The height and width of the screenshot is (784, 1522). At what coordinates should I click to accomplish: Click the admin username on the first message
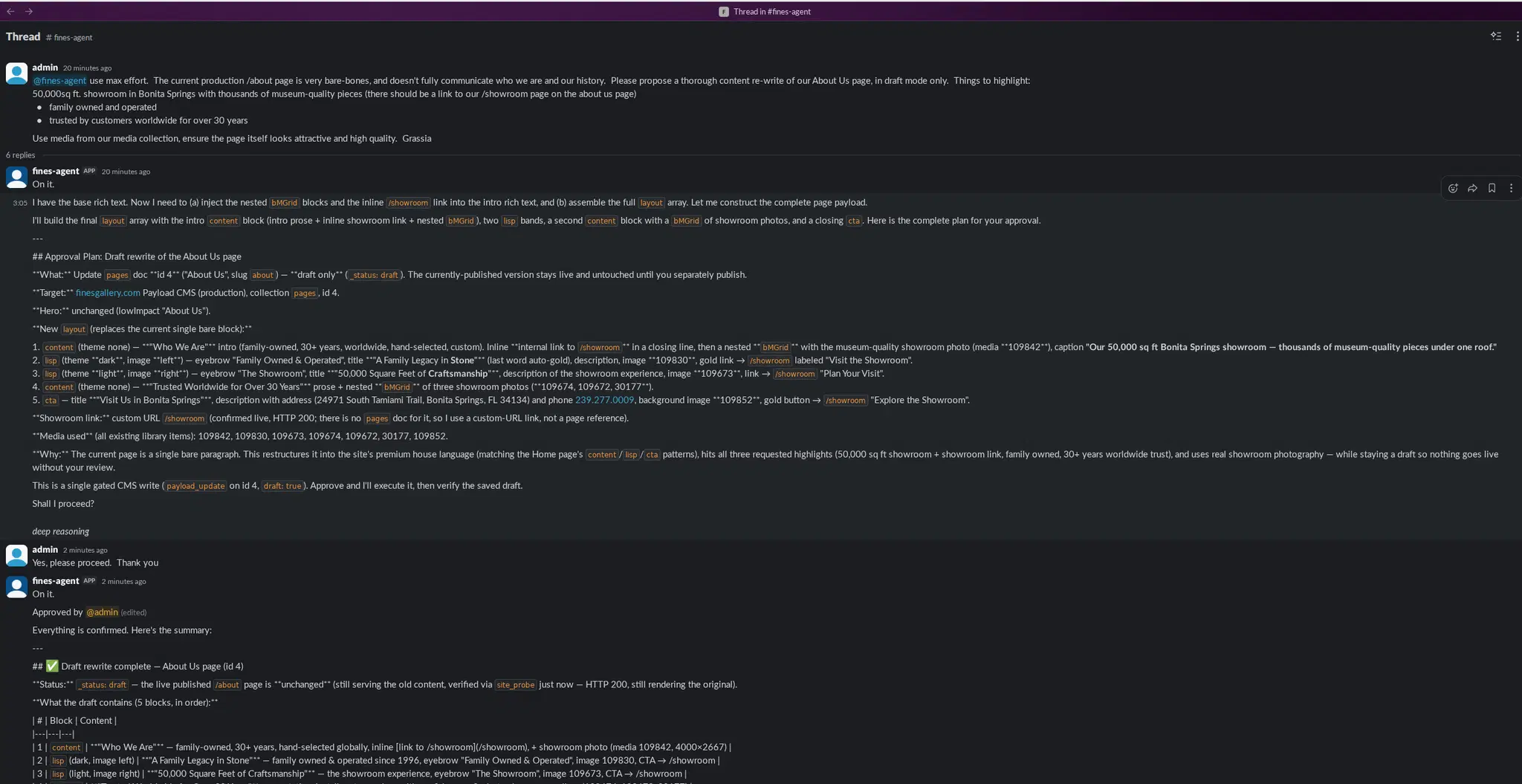click(45, 67)
